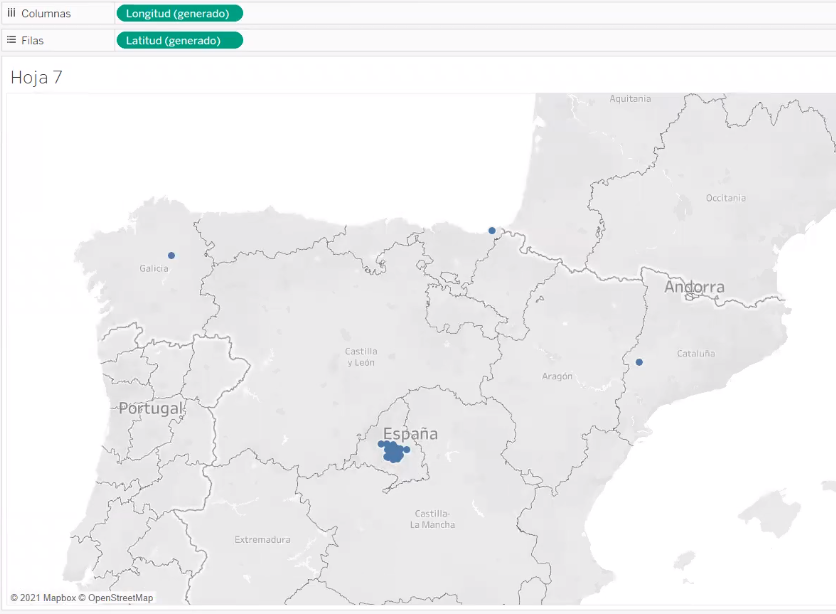Select the Columnas shelf label
836x614 pixels.
click(46, 13)
